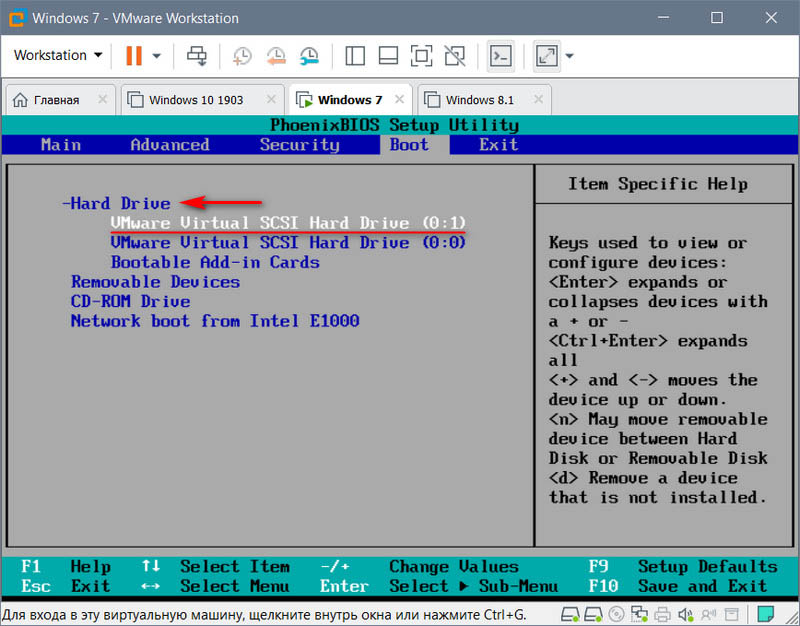Screen dimensions: 800x626
Task: Open the message log note icon
Action: pos(765,614)
